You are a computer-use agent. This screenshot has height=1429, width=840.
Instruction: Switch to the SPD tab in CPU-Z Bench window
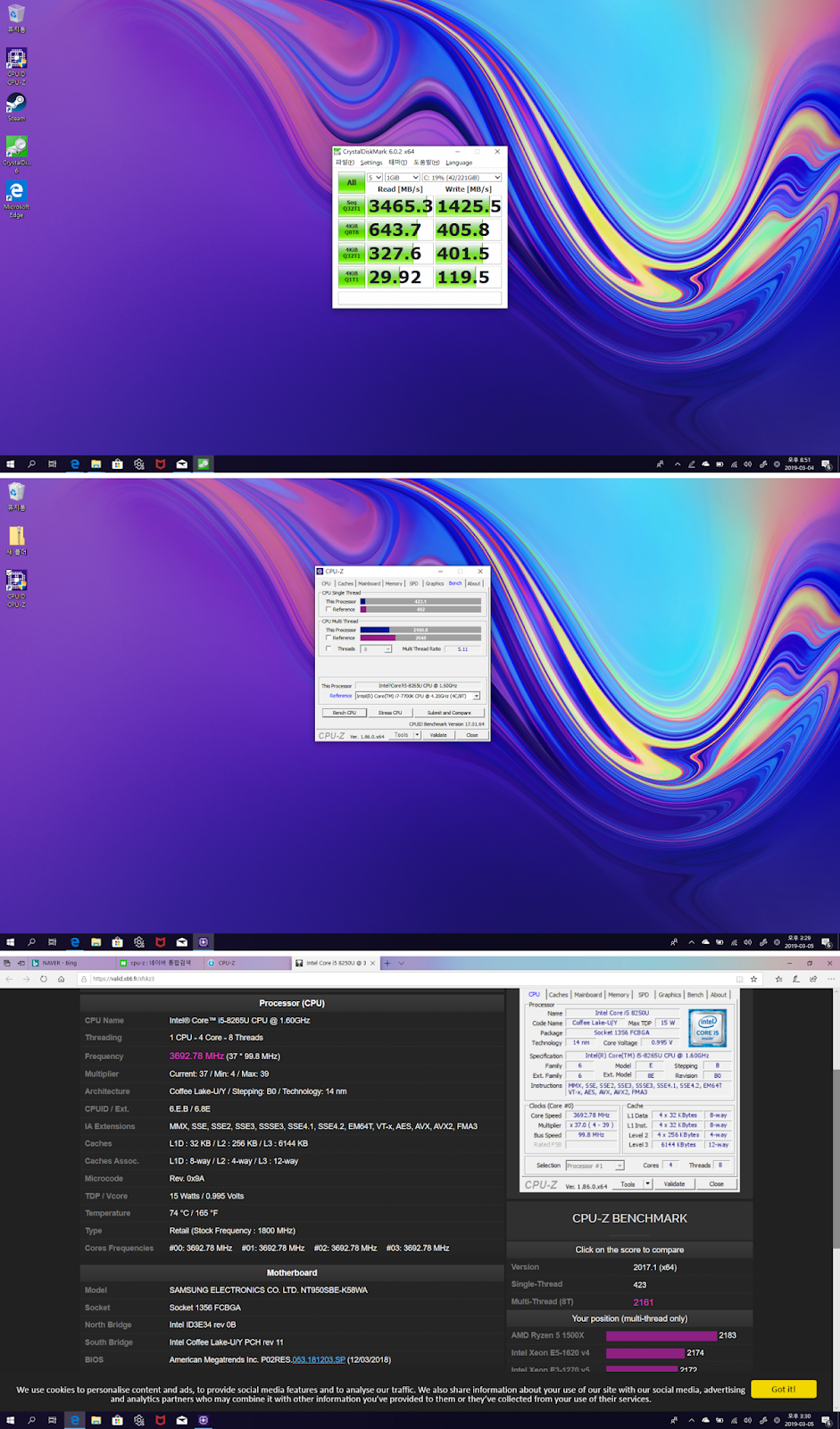pos(413,583)
